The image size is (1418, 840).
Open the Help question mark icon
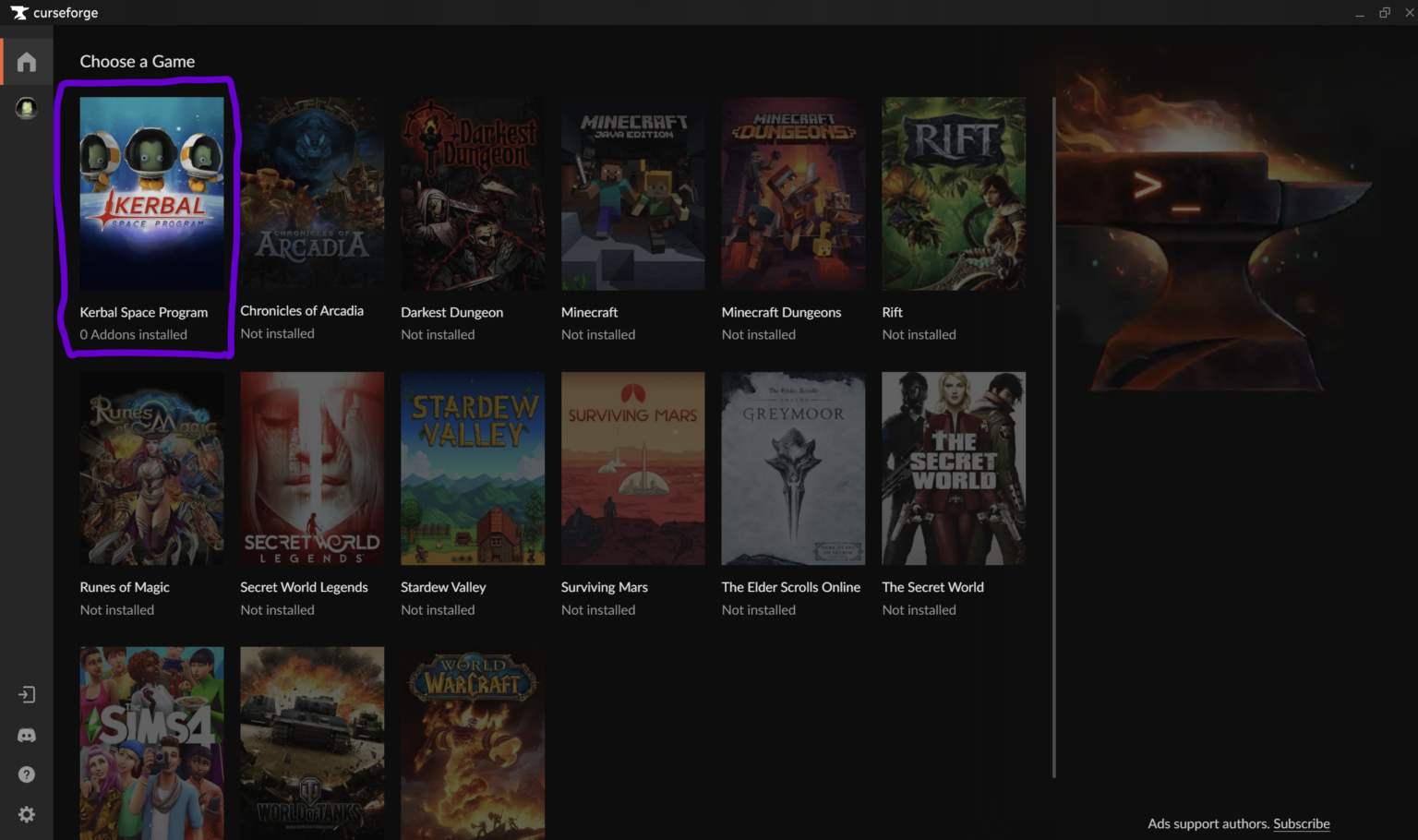pos(27,774)
